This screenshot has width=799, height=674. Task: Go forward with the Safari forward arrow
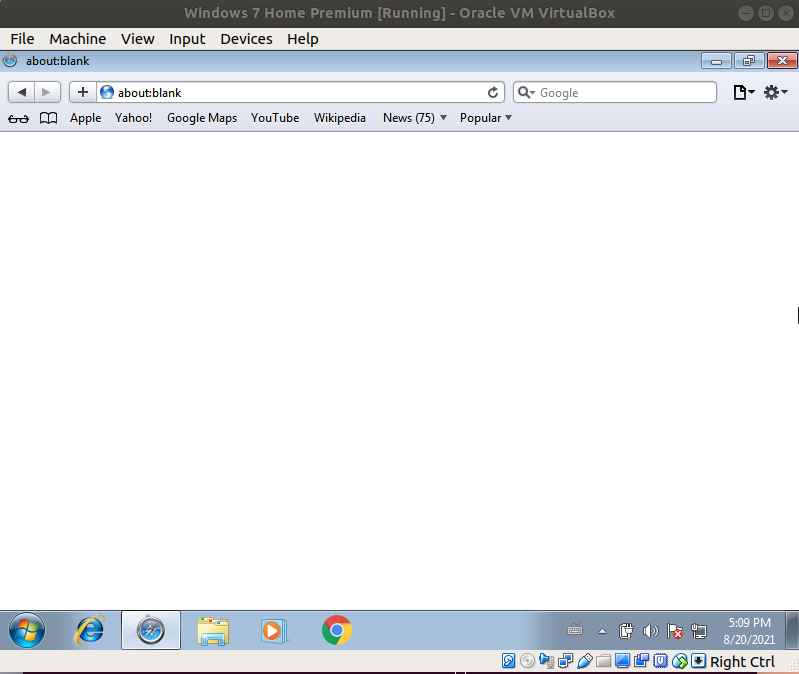tap(47, 92)
